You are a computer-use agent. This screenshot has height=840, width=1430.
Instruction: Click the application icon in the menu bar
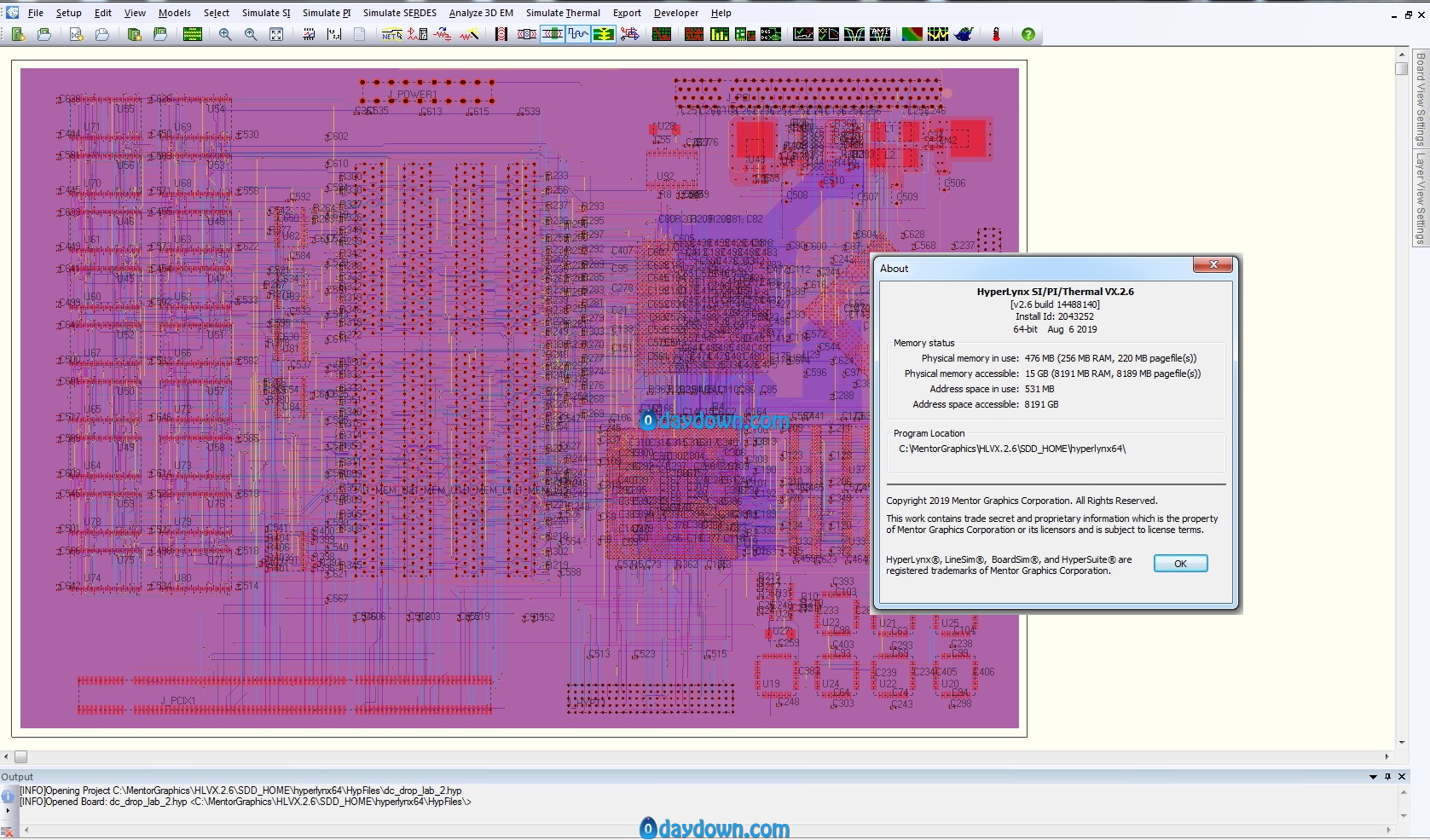(12, 13)
